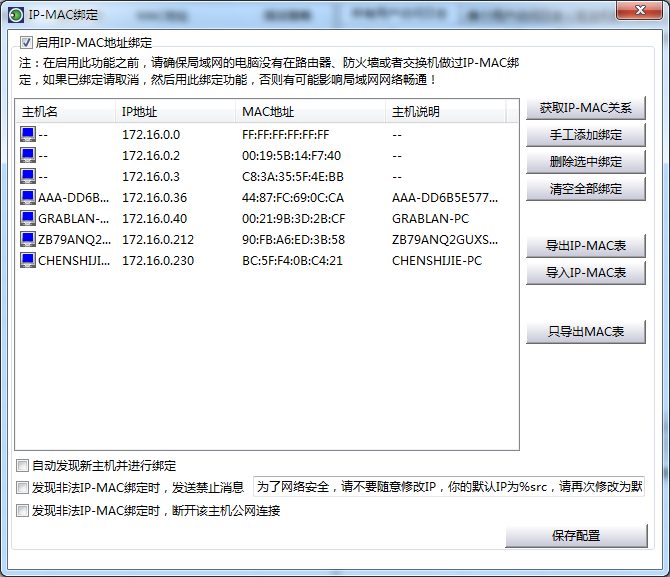Click the computer icon beside 172.16.0.3
This screenshot has width=670, height=577.
point(28,176)
